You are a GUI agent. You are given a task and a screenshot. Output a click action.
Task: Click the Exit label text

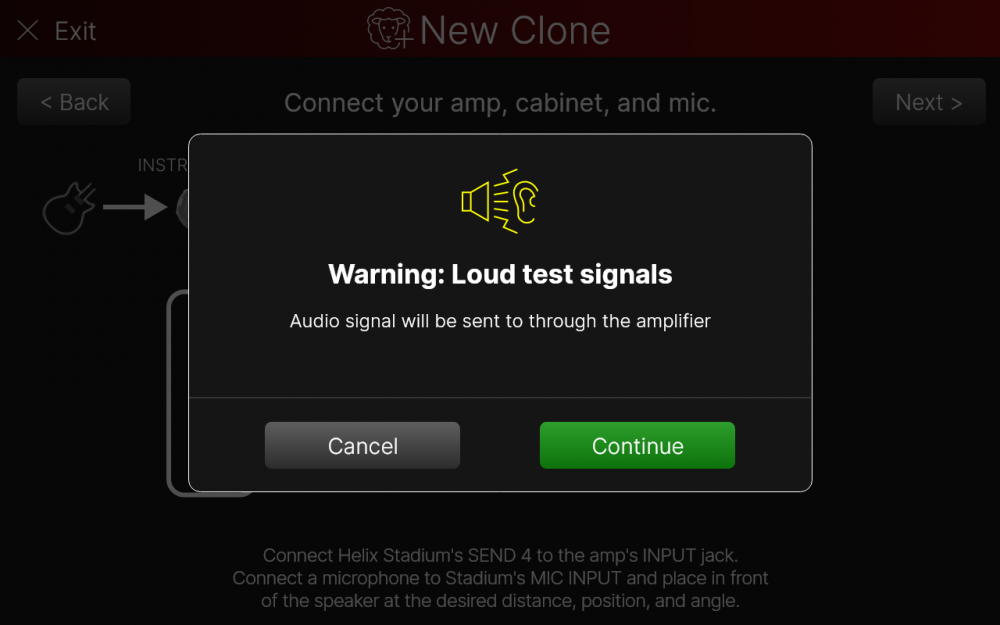click(x=75, y=31)
